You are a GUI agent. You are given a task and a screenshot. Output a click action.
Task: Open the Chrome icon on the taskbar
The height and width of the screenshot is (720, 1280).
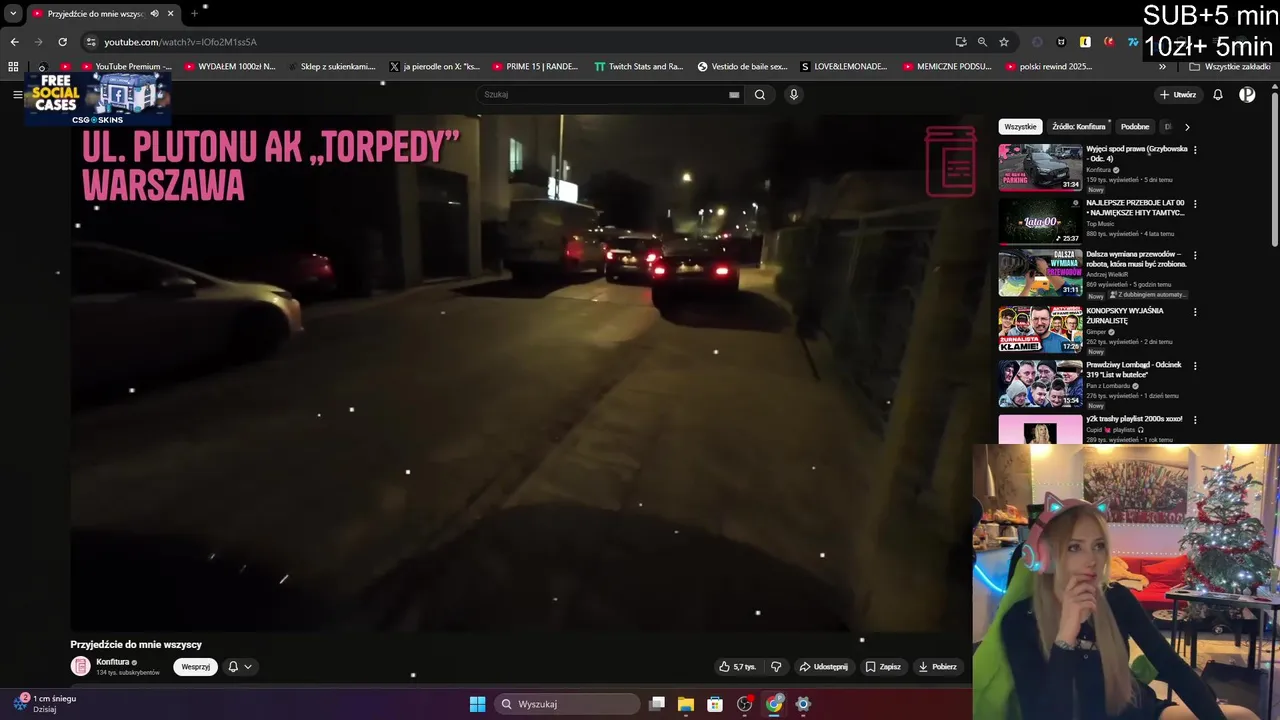tap(774, 704)
